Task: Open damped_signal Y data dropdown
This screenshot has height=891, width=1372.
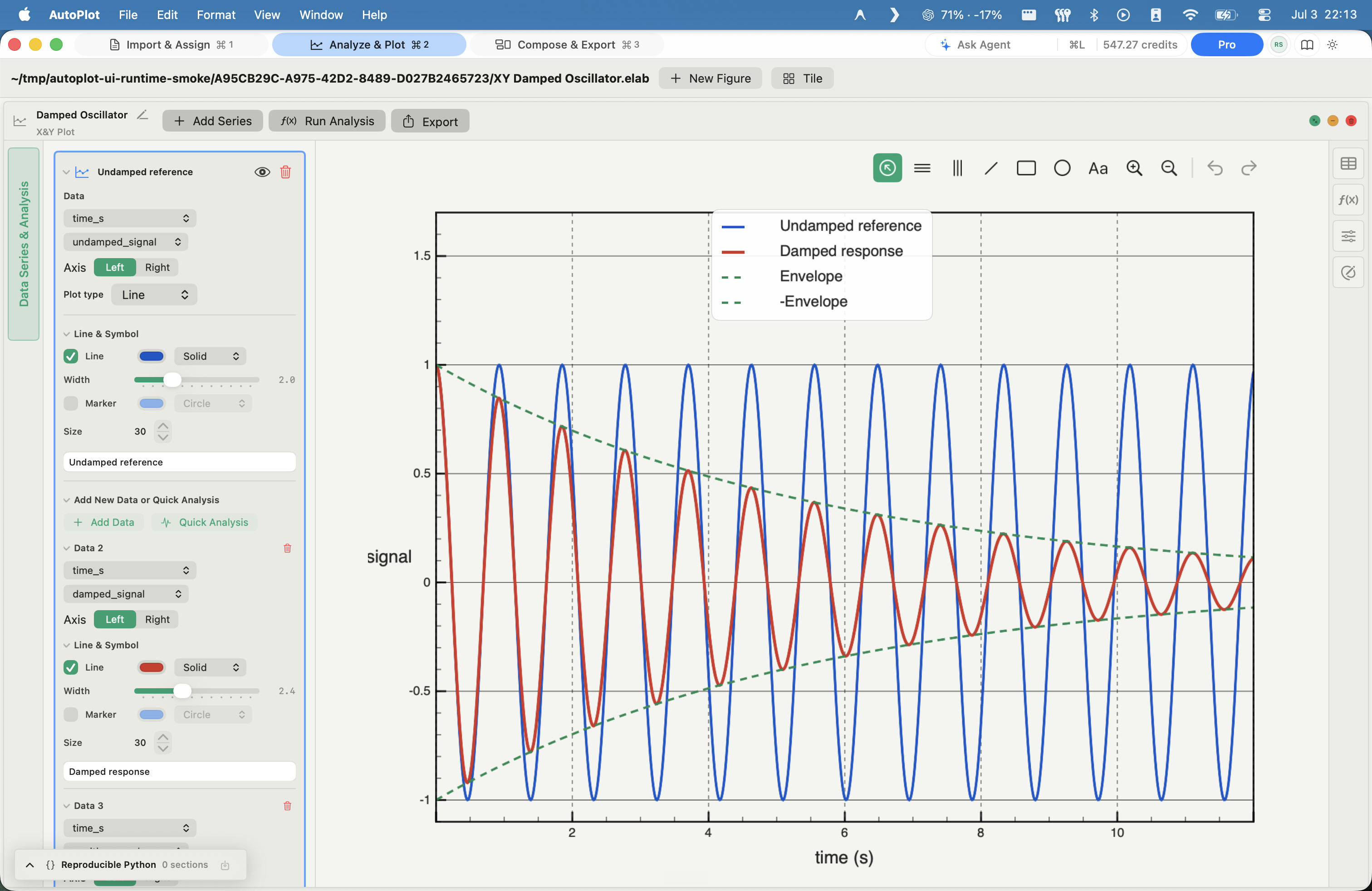Action: click(x=126, y=593)
